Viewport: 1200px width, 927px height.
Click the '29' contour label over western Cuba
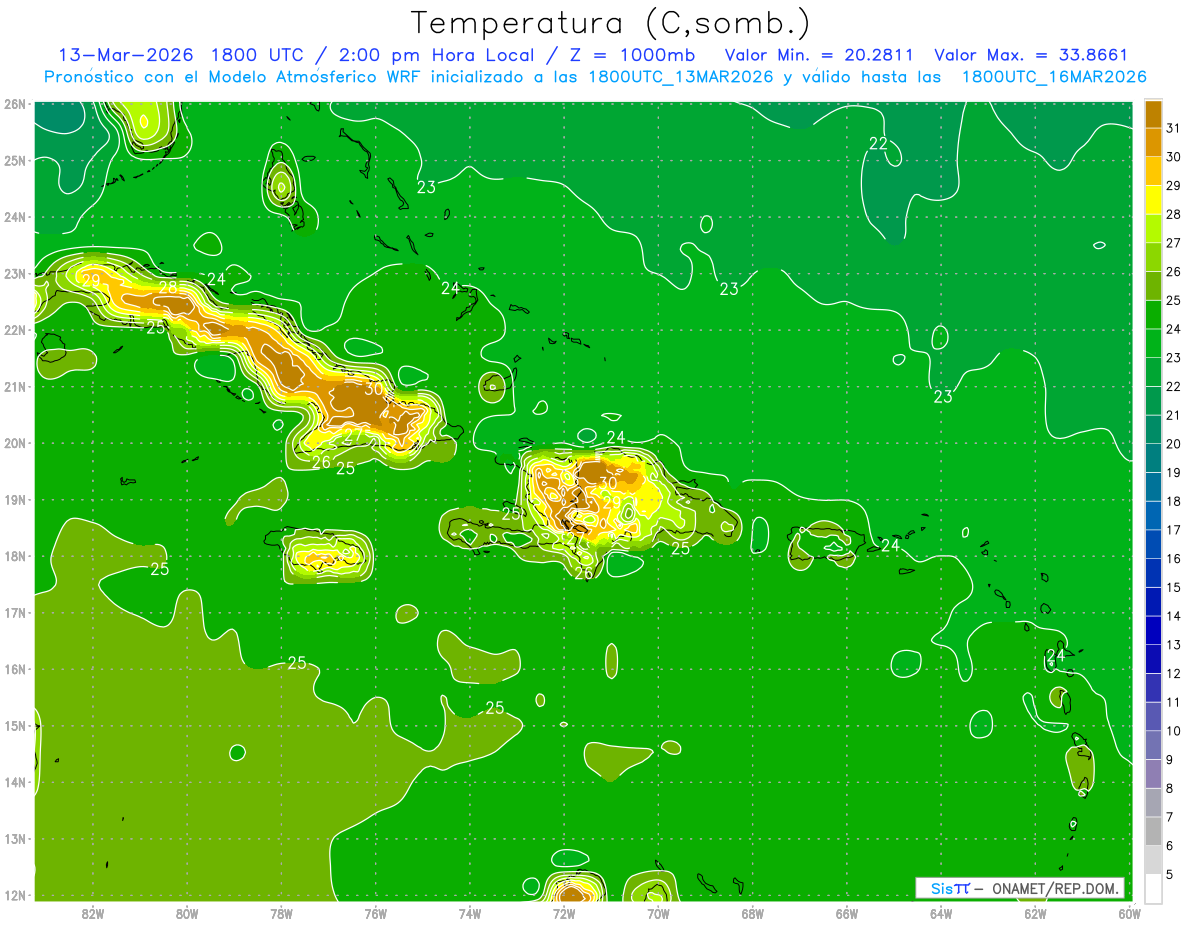click(91, 280)
